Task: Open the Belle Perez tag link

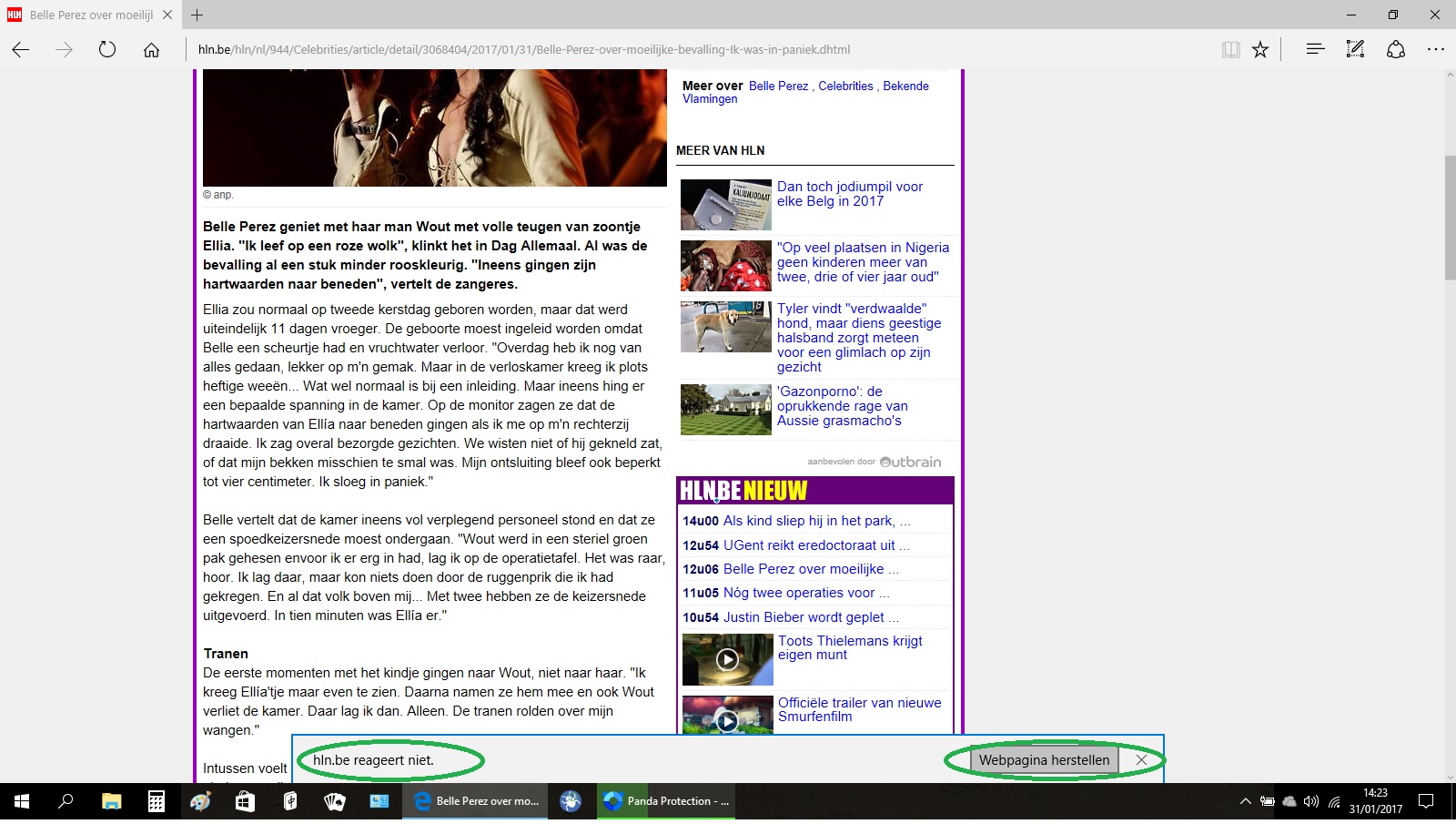Action: coord(778,86)
